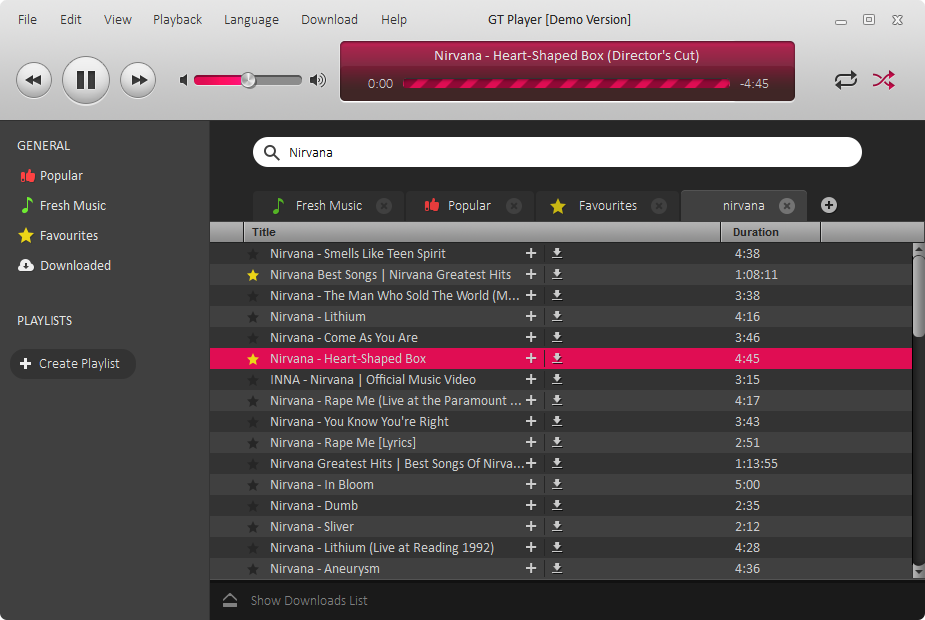
Task: Toggle repeat mode
Action: coord(845,80)
